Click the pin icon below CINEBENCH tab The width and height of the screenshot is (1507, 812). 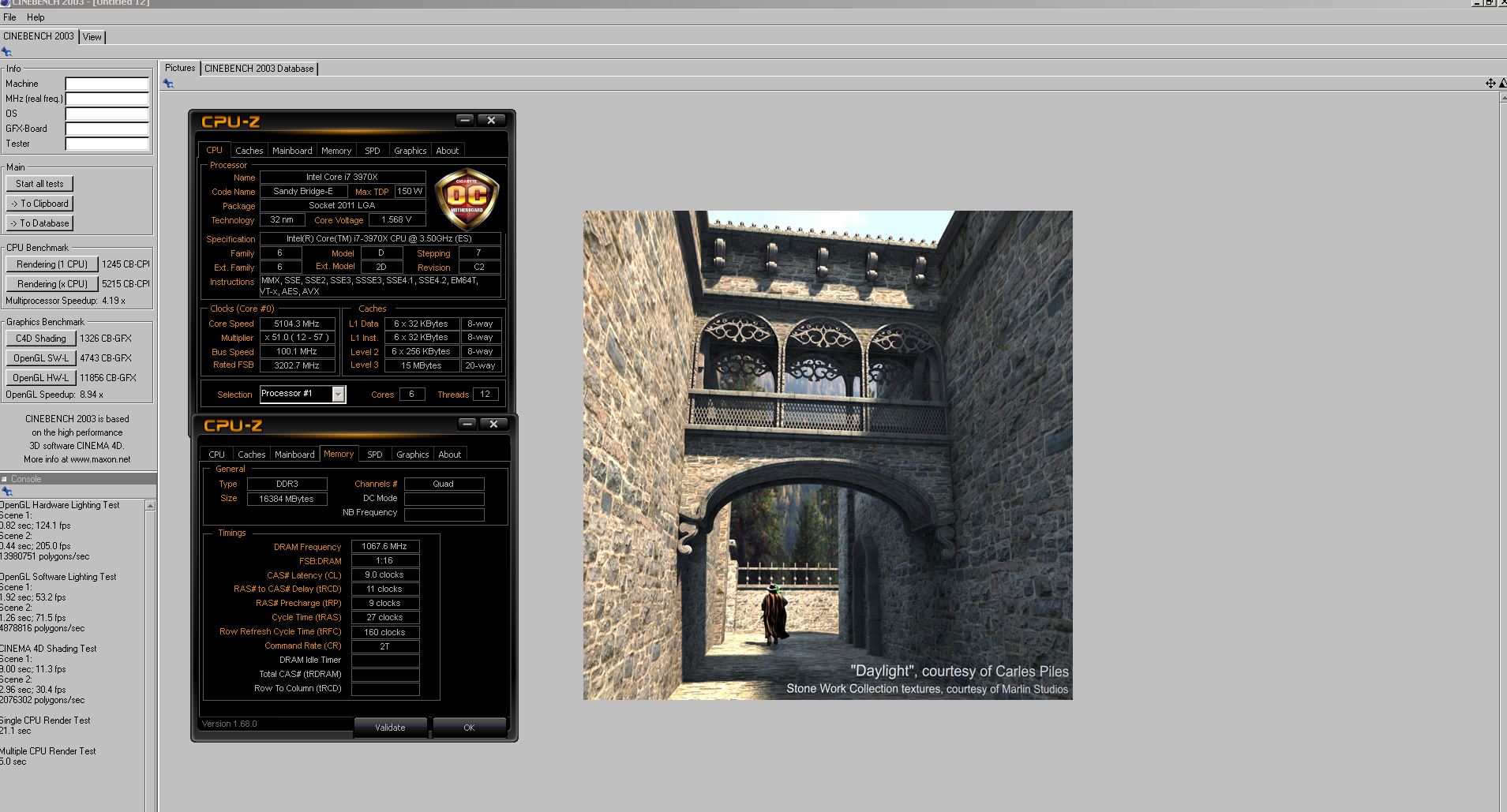pyautogui.click(x=6, y=52)
